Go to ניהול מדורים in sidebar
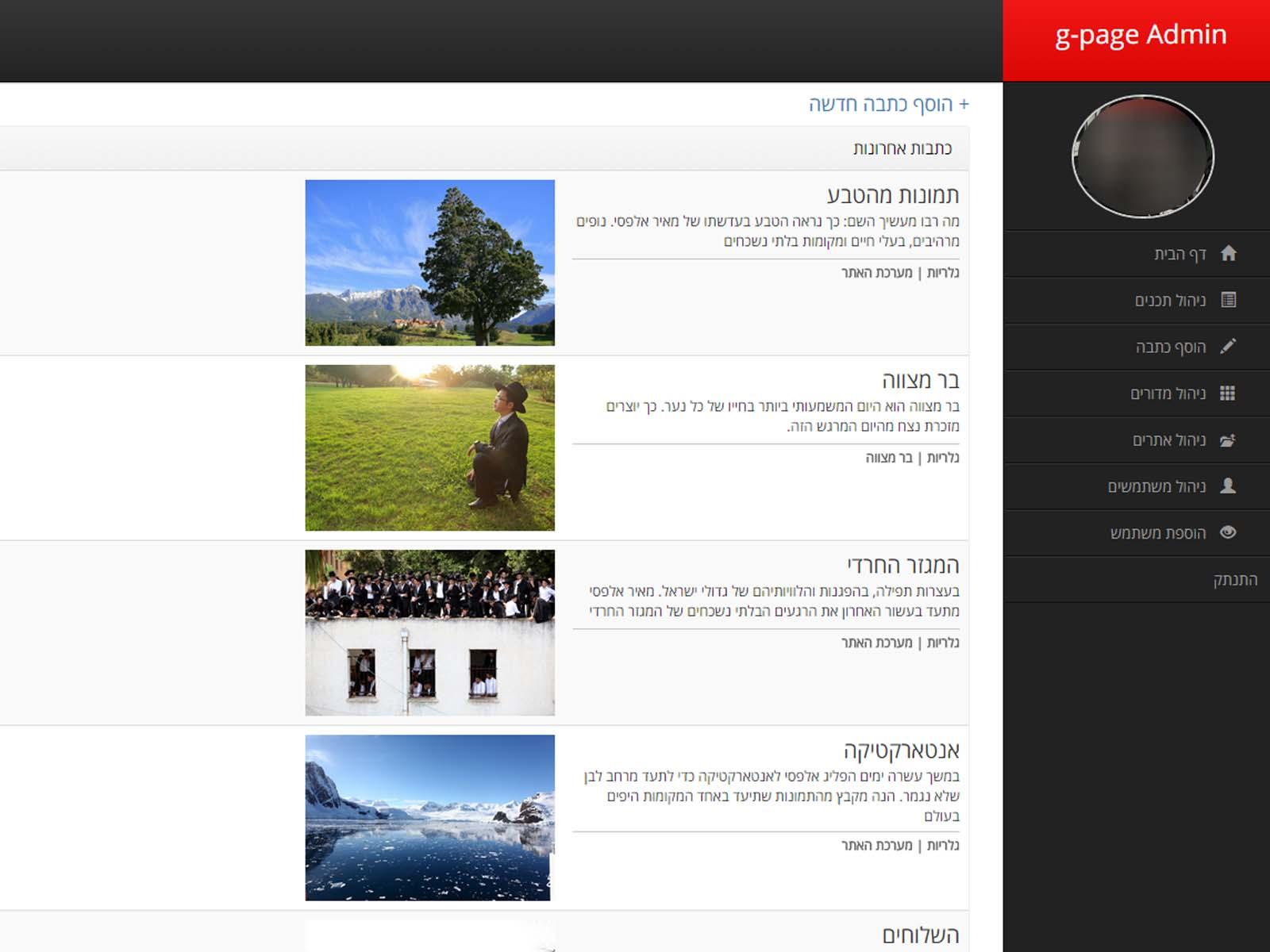 (x=1137, y=393)
